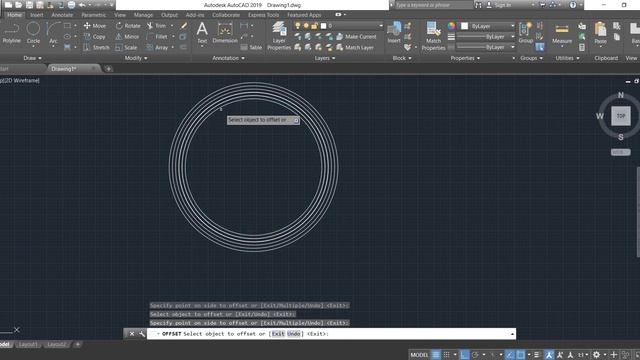Add a new drawing tab with plus button
The image size is (640, 360).
(108, 69)
